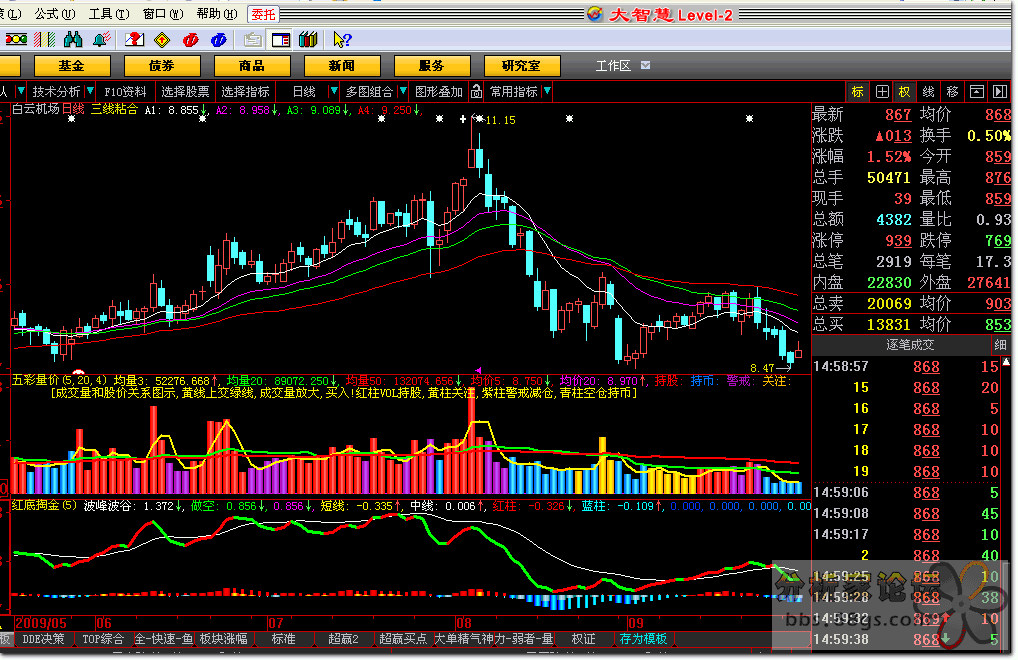
Task: Click the crosshair grid box icon
Action: point(882,92)
